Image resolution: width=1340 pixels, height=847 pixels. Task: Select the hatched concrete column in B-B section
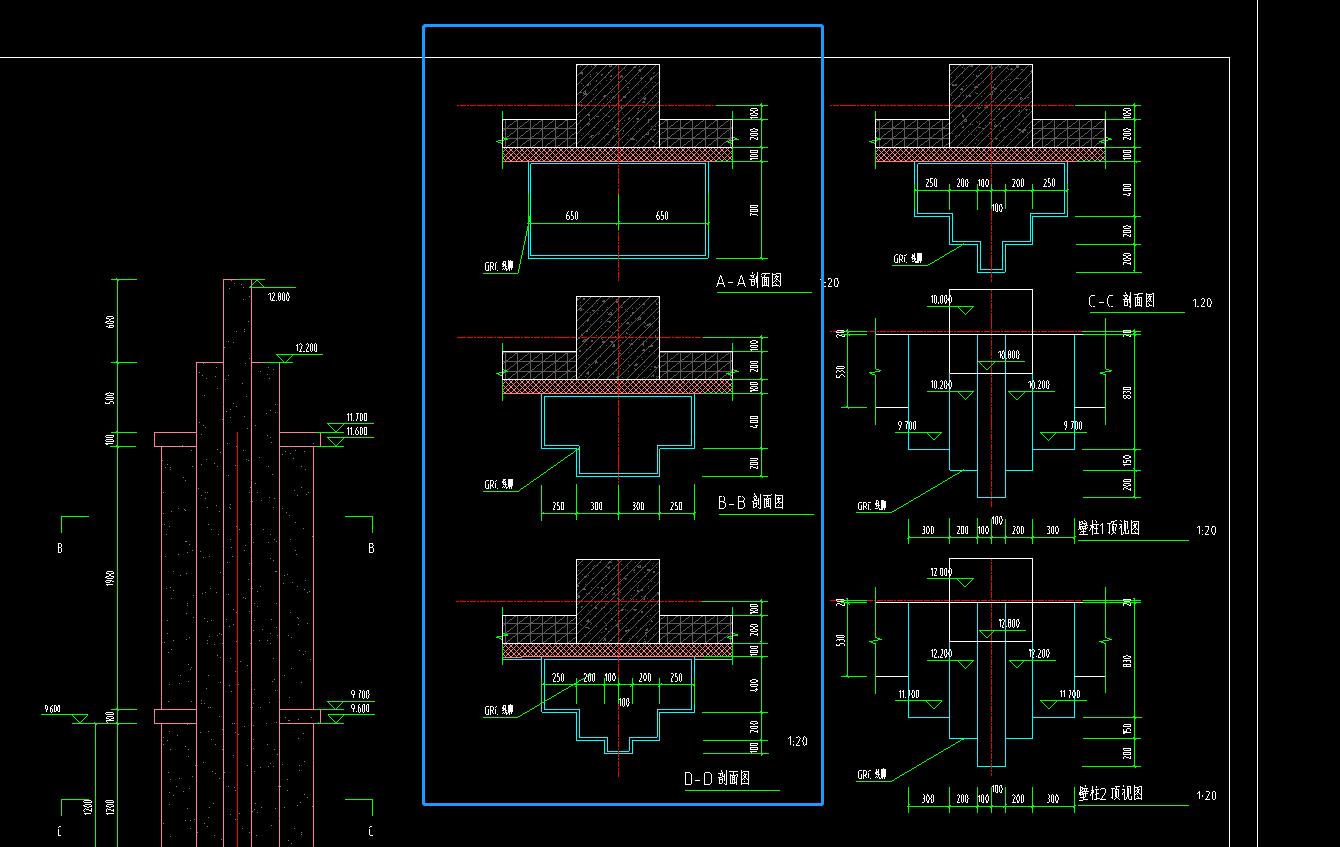tap(618, 337)
